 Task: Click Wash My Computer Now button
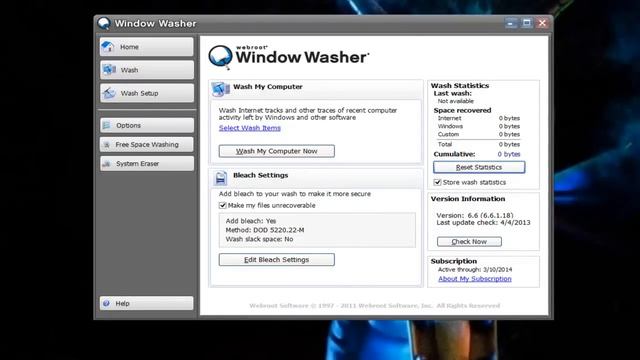[x=277, y=151]
